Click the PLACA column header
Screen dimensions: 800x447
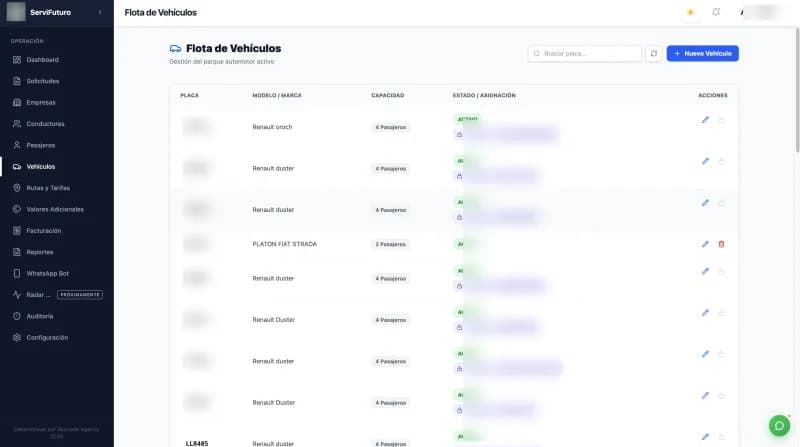pyautogui.click(x=189, y=95)
